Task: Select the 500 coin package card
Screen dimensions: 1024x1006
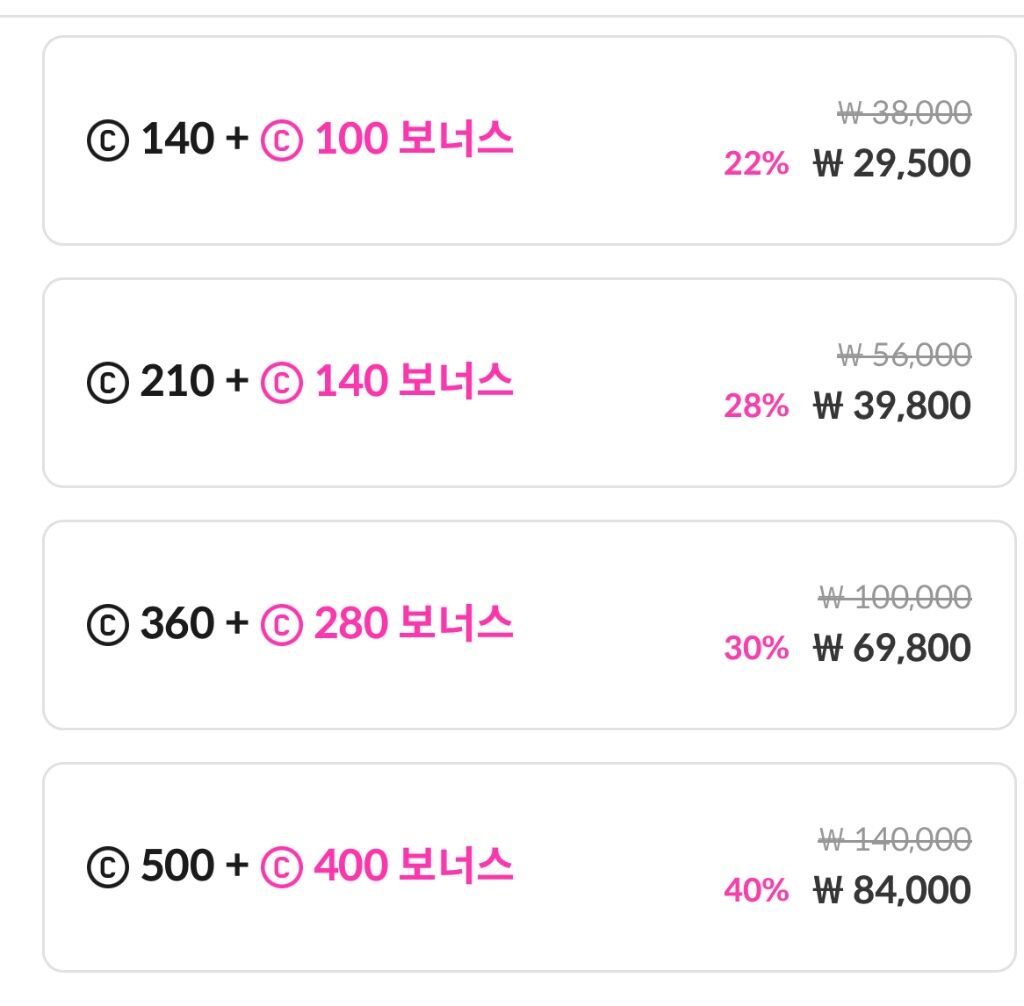Action: (529, 868)
